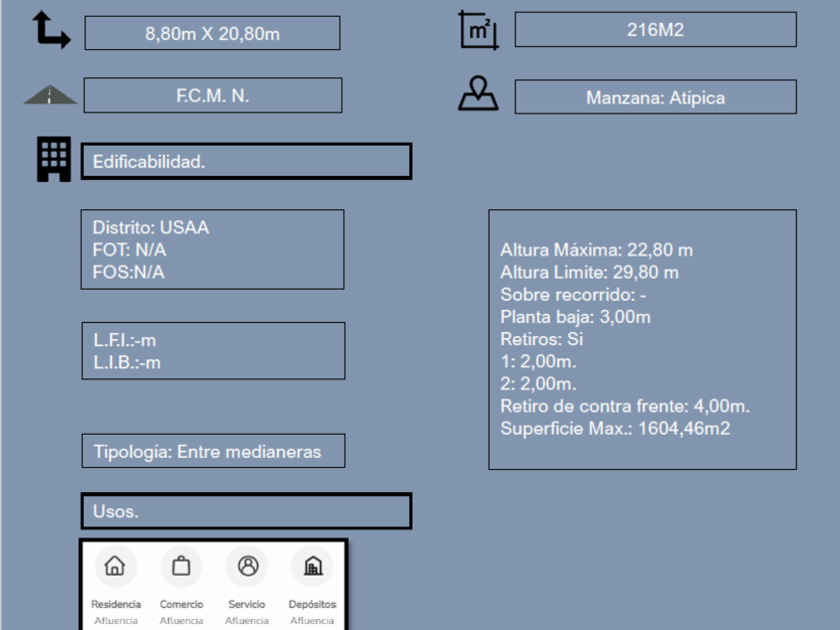Select the Depósitos warehouse icon
The height and width of the screenshot is (630, 840).
[x=312, y=566]
